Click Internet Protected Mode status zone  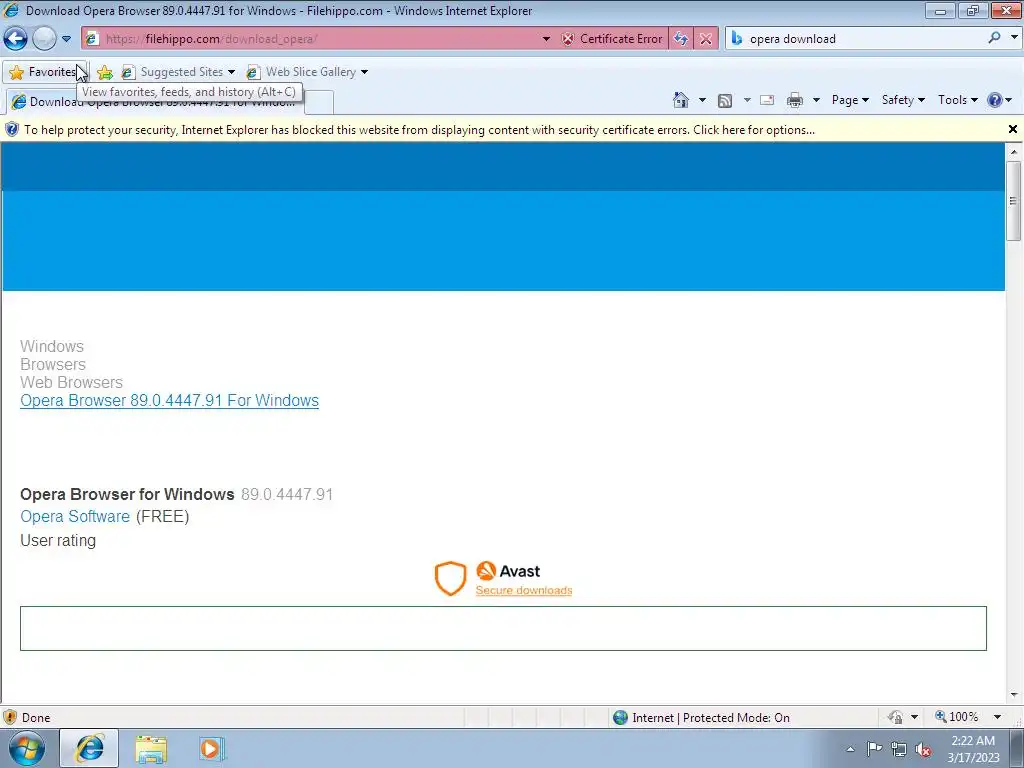[x=702, y=718]
